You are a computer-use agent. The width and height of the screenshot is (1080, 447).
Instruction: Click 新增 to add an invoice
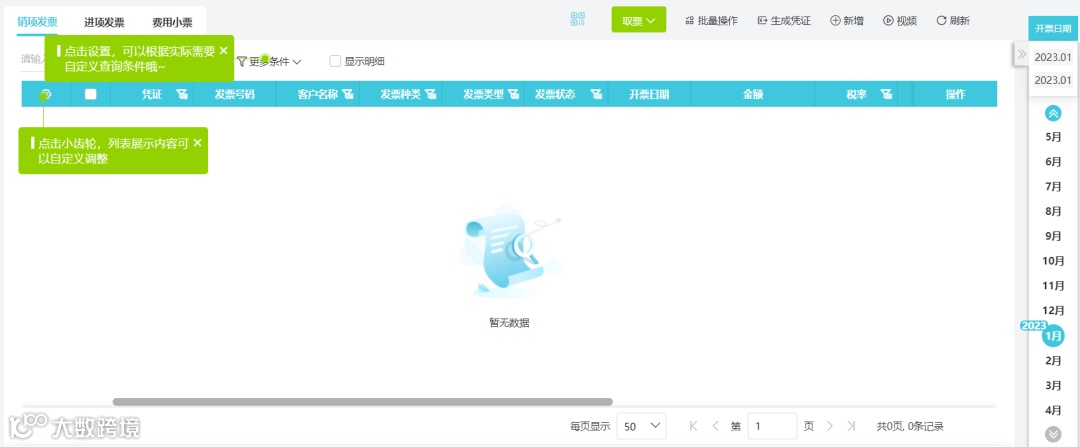coord(847,21)
